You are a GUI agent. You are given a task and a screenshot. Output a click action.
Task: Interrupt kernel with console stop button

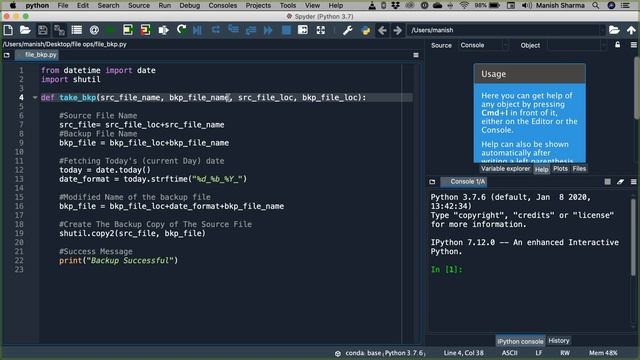pos(608,182)
